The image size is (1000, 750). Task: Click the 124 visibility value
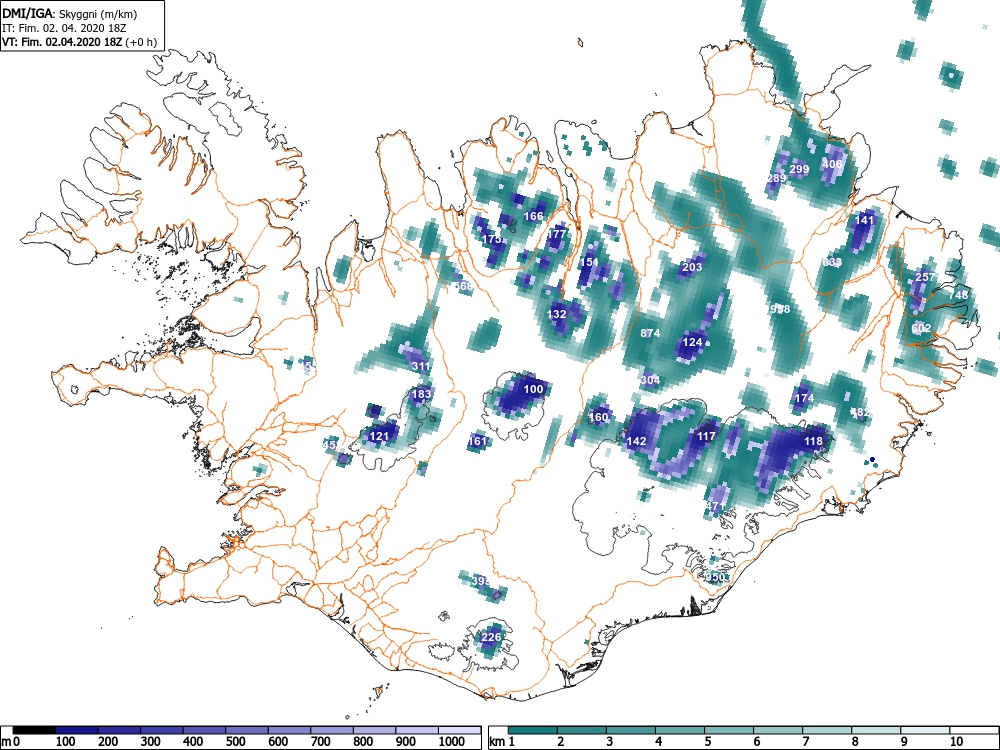tap(692, 342)
